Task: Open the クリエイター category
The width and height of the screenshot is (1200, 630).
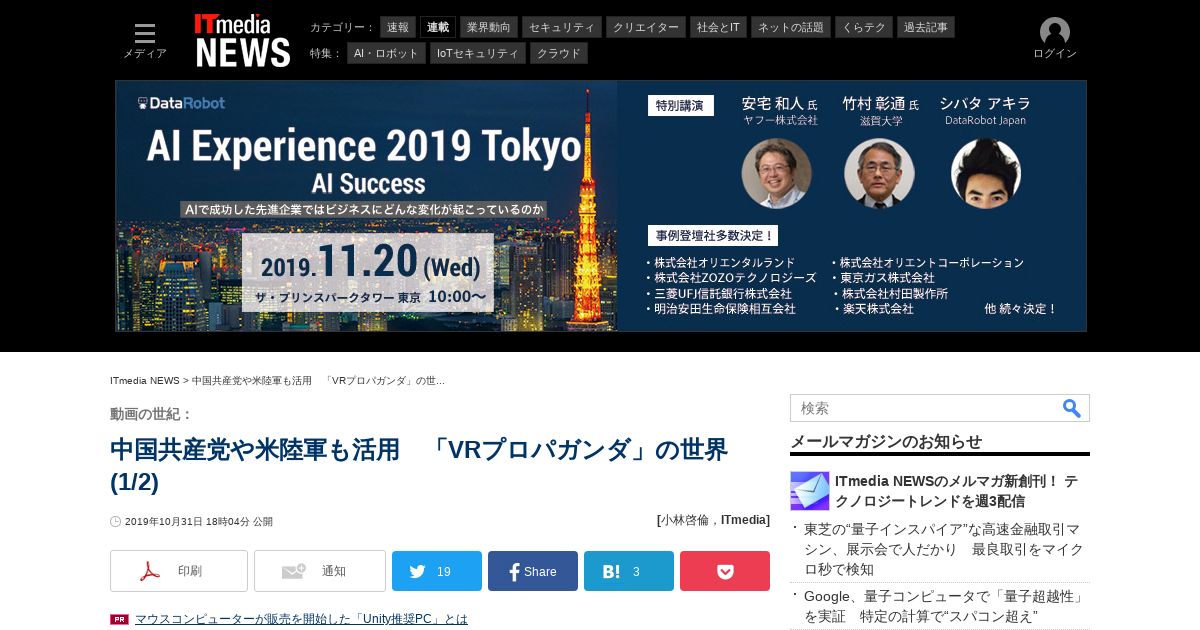Action: [646, 27]
